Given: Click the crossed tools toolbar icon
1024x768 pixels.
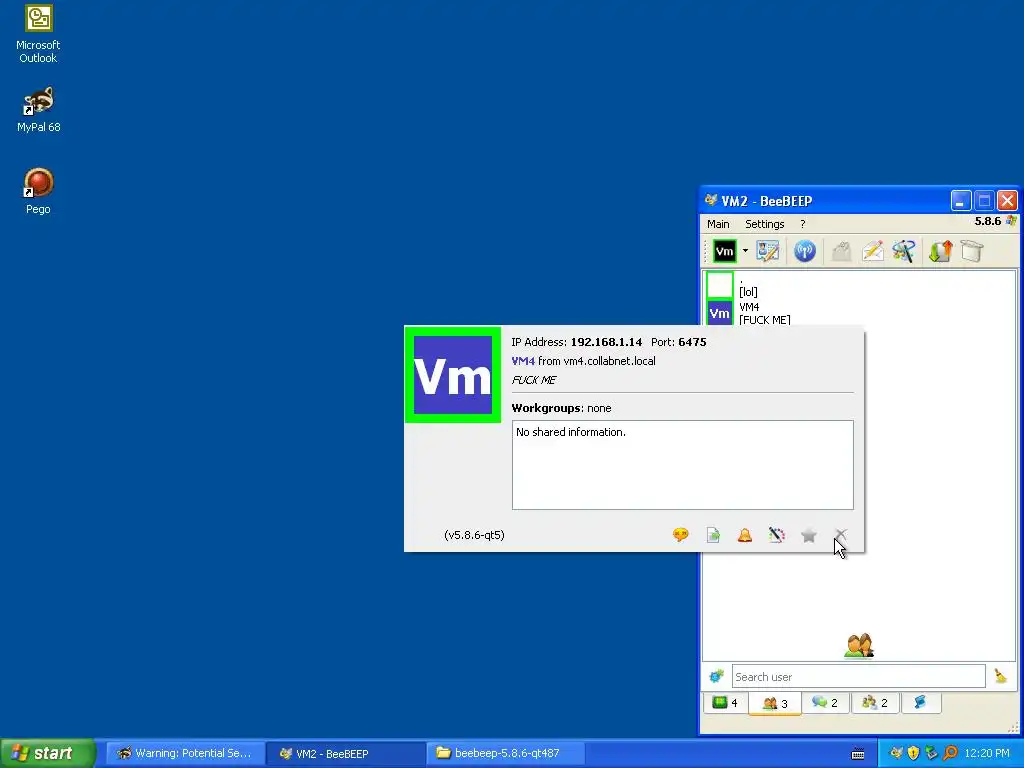Looking at the screenshot, I should (x=904, y=251).
